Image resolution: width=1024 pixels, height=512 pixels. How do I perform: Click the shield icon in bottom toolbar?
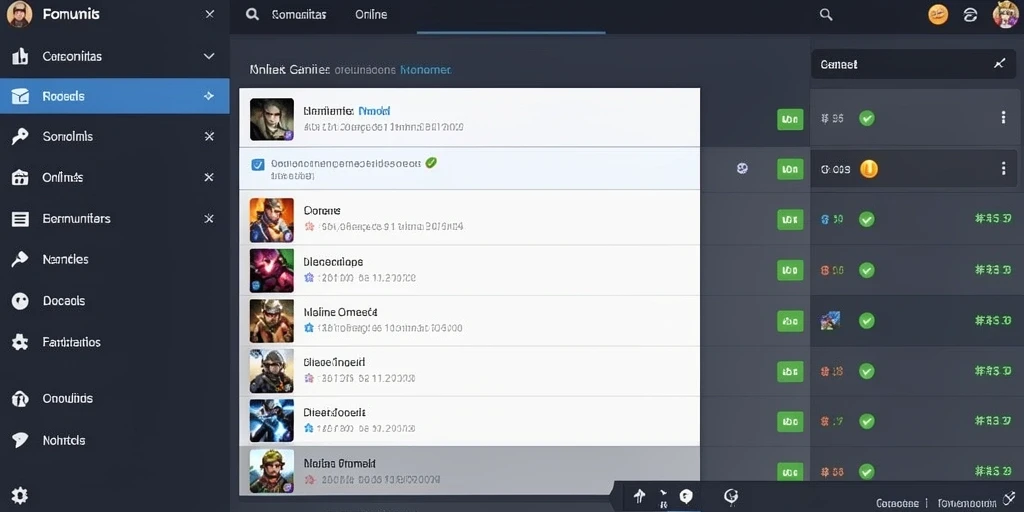click(x=685, y=496)
